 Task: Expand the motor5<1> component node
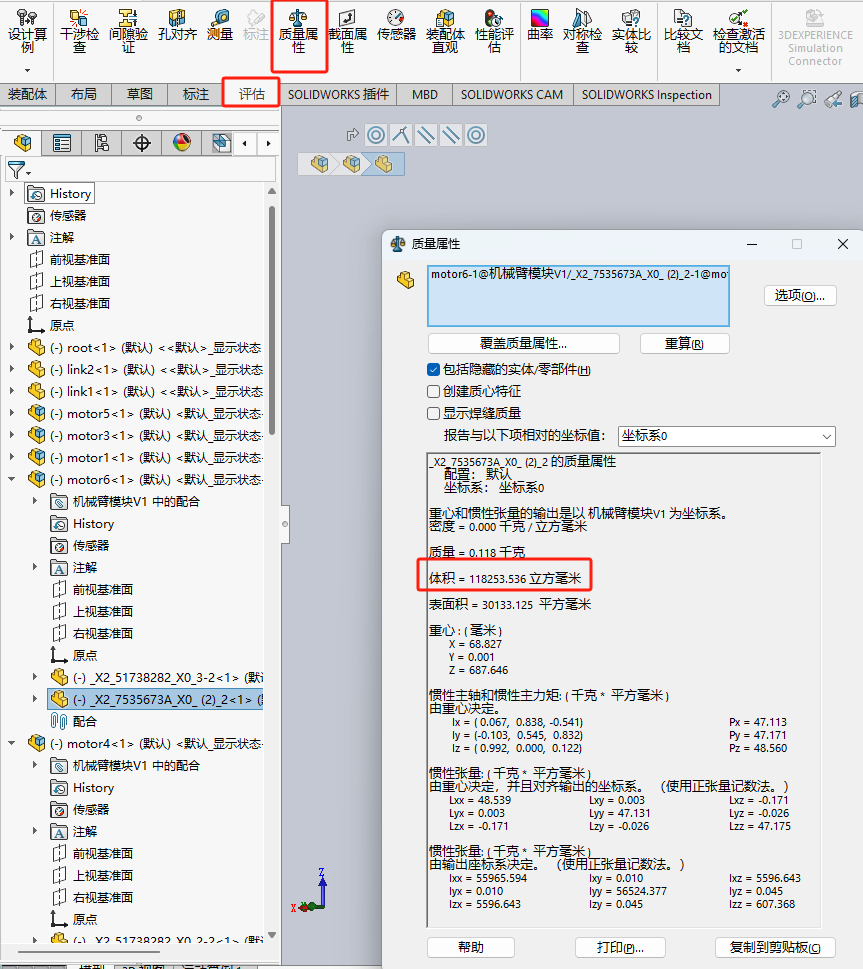[12, 413]
